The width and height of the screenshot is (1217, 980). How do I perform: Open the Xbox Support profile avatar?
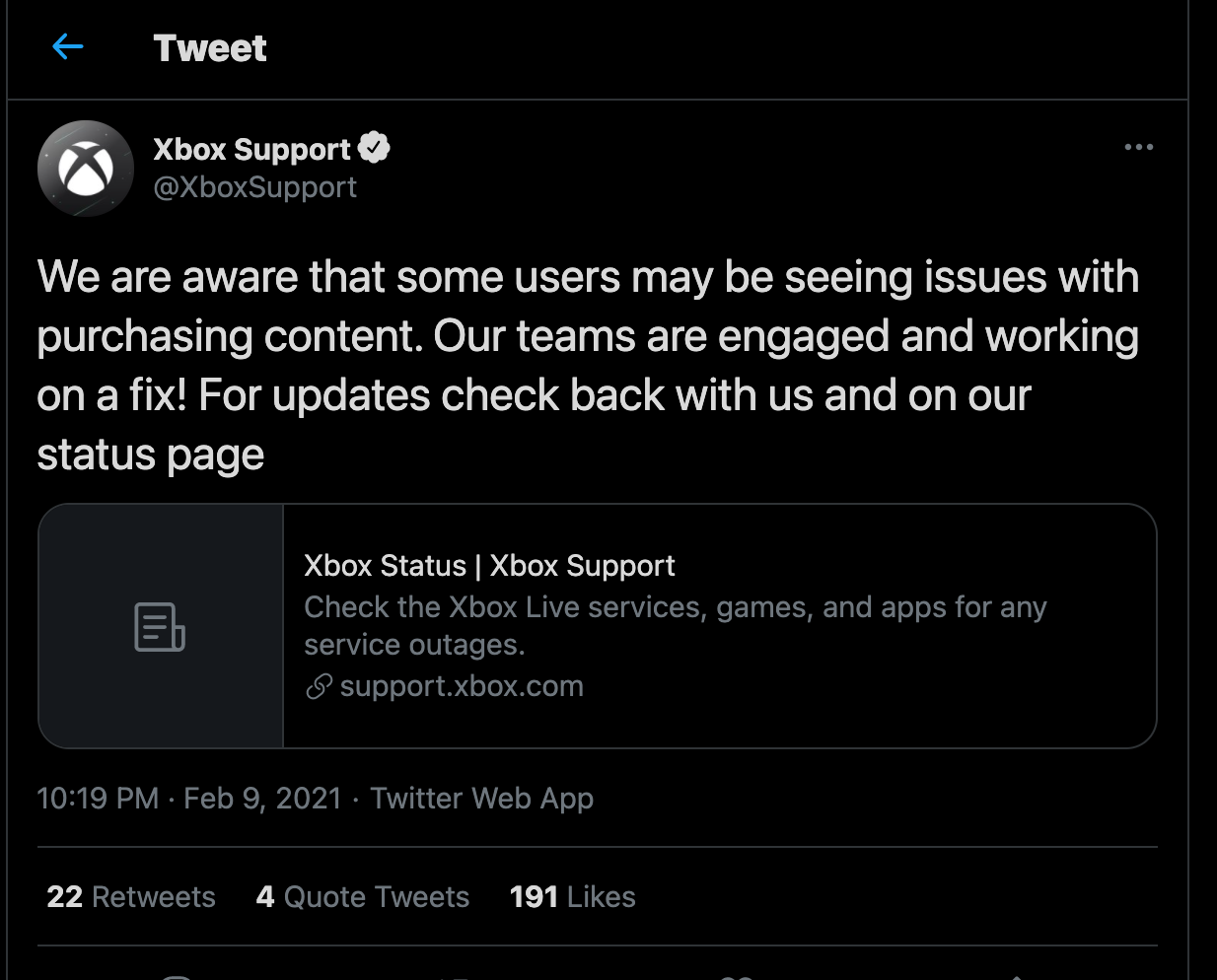(x=86, y=169)
